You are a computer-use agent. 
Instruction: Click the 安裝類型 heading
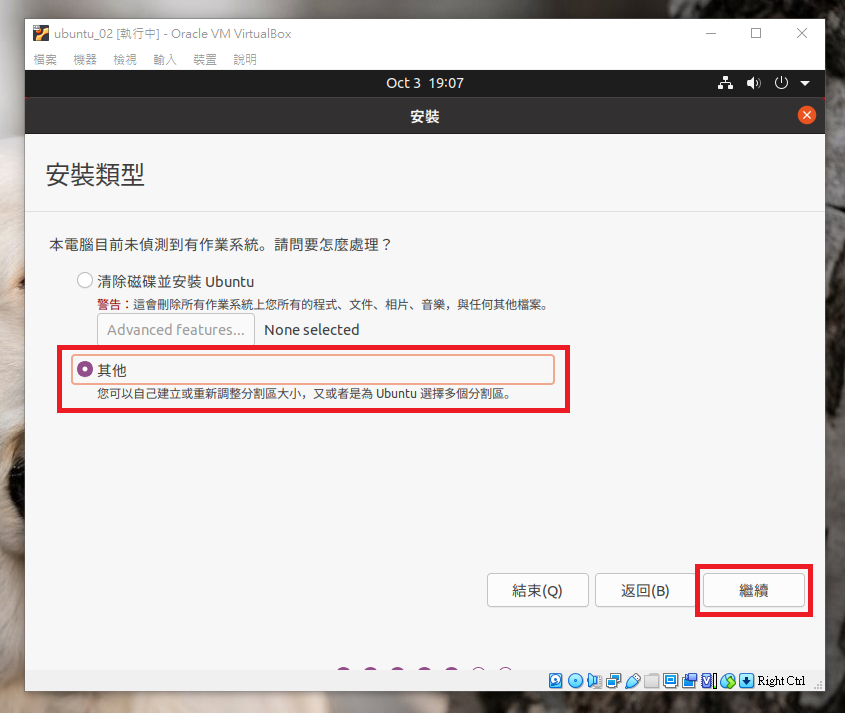click(95, 174)
